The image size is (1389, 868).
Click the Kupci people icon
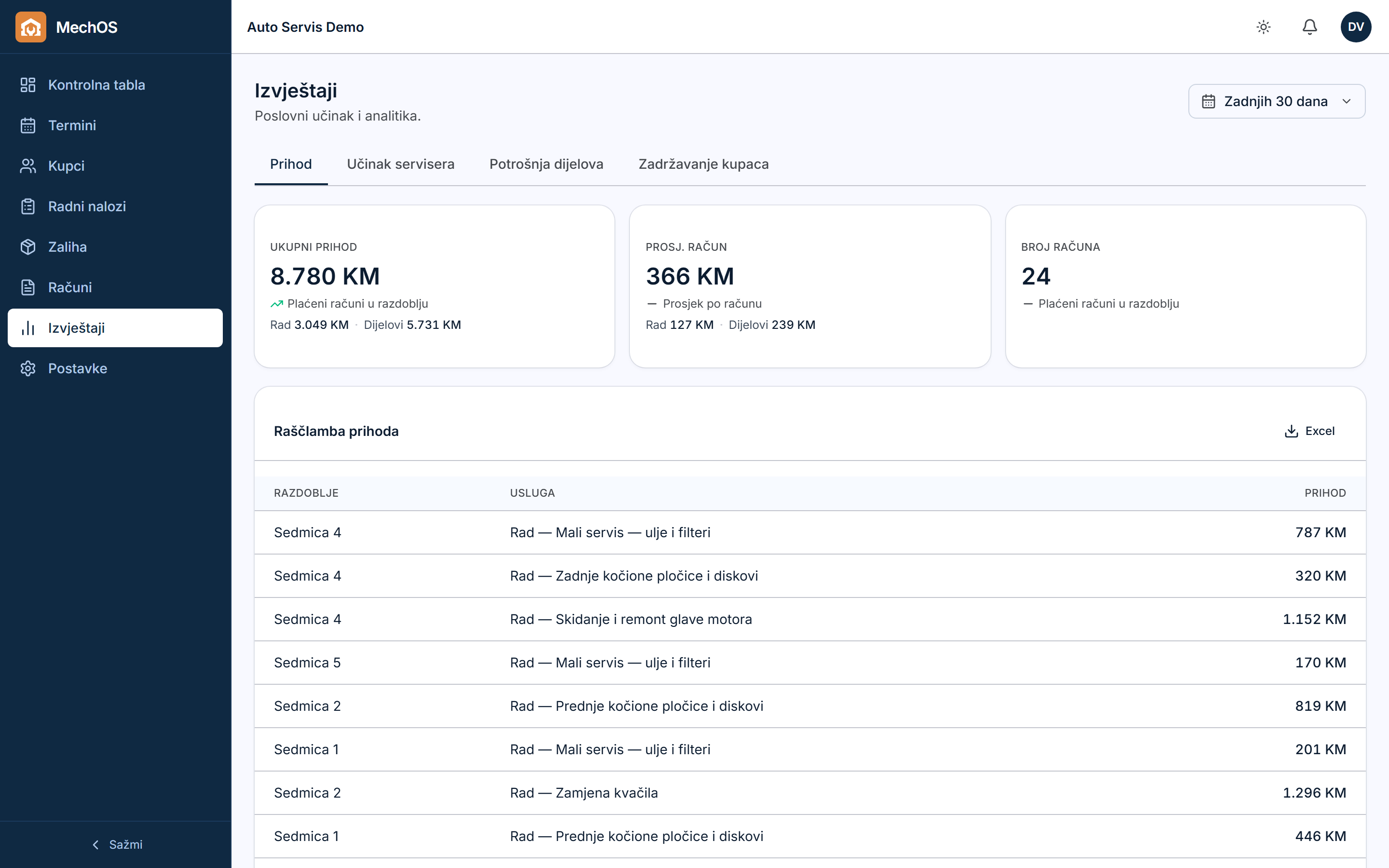click(x=27, y=166)
